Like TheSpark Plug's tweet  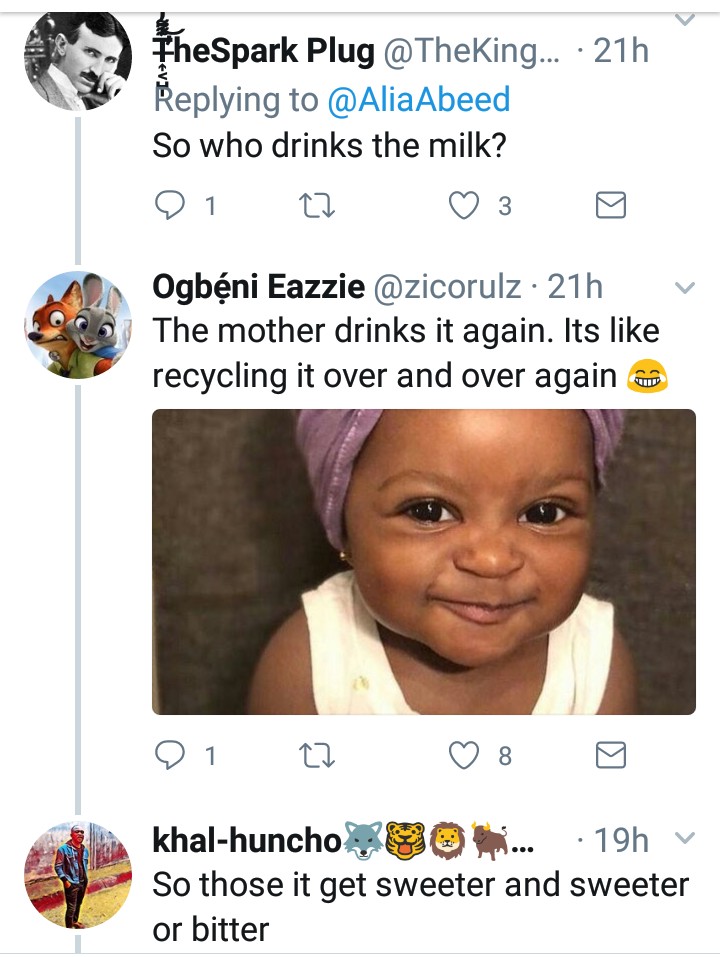pos(464,205)
